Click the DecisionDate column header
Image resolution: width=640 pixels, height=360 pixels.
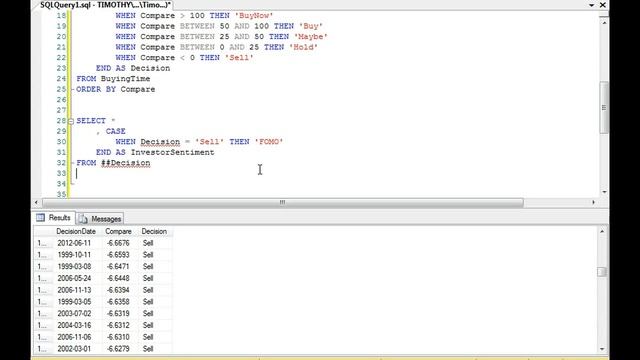coord(76,231)
